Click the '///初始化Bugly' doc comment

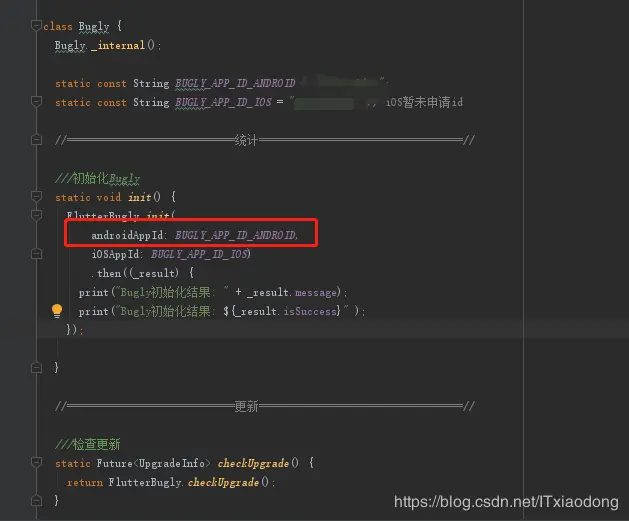(x=97, y=178)
